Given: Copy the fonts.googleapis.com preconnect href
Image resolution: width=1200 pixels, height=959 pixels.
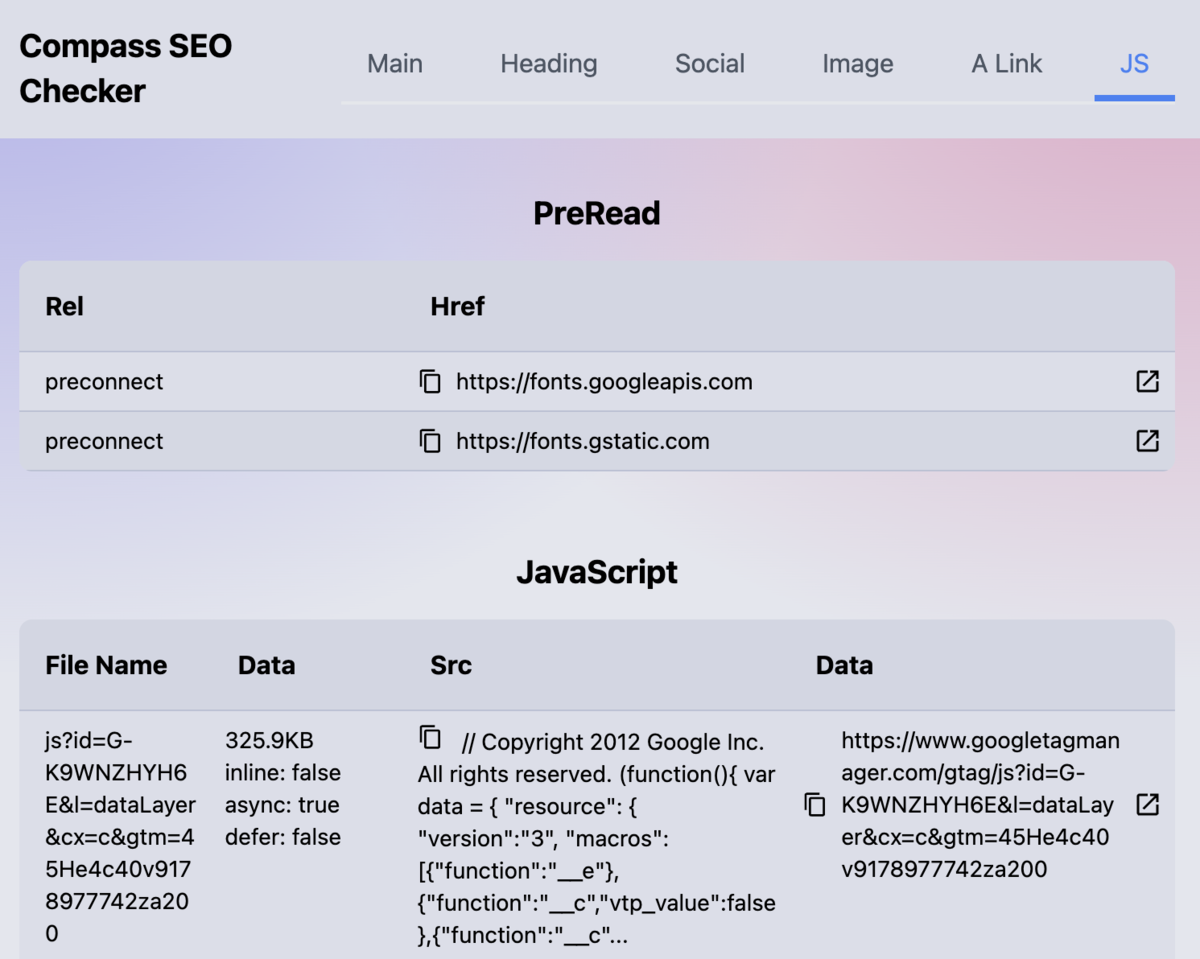Looking at the screenshot, I should (x=430, y=381).
